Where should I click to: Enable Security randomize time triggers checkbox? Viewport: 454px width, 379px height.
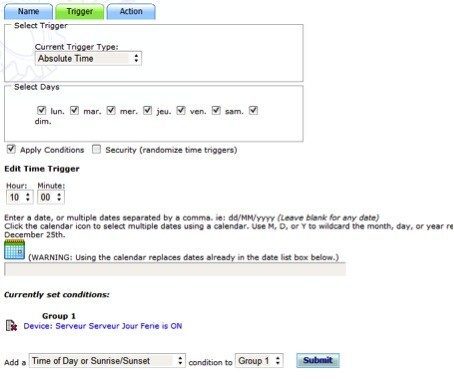[97, 149]
